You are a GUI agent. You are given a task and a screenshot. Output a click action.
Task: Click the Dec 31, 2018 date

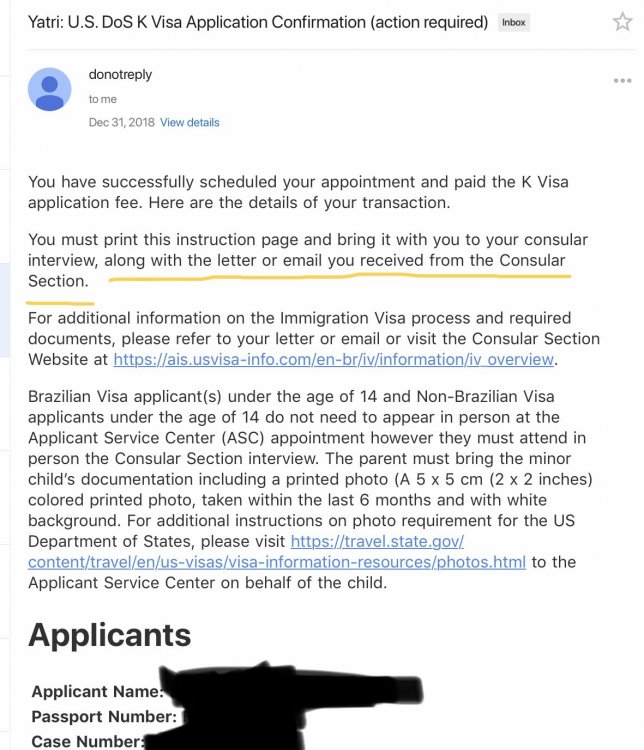pos(122,122)
